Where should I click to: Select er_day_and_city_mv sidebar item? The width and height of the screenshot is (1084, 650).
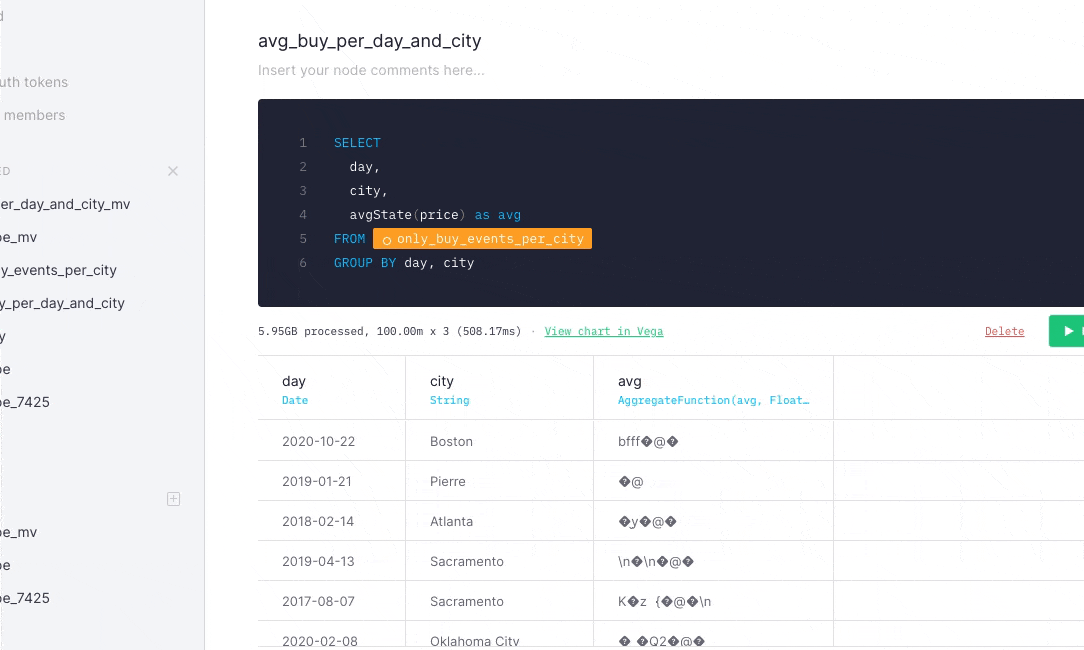(x=65, y=204)
